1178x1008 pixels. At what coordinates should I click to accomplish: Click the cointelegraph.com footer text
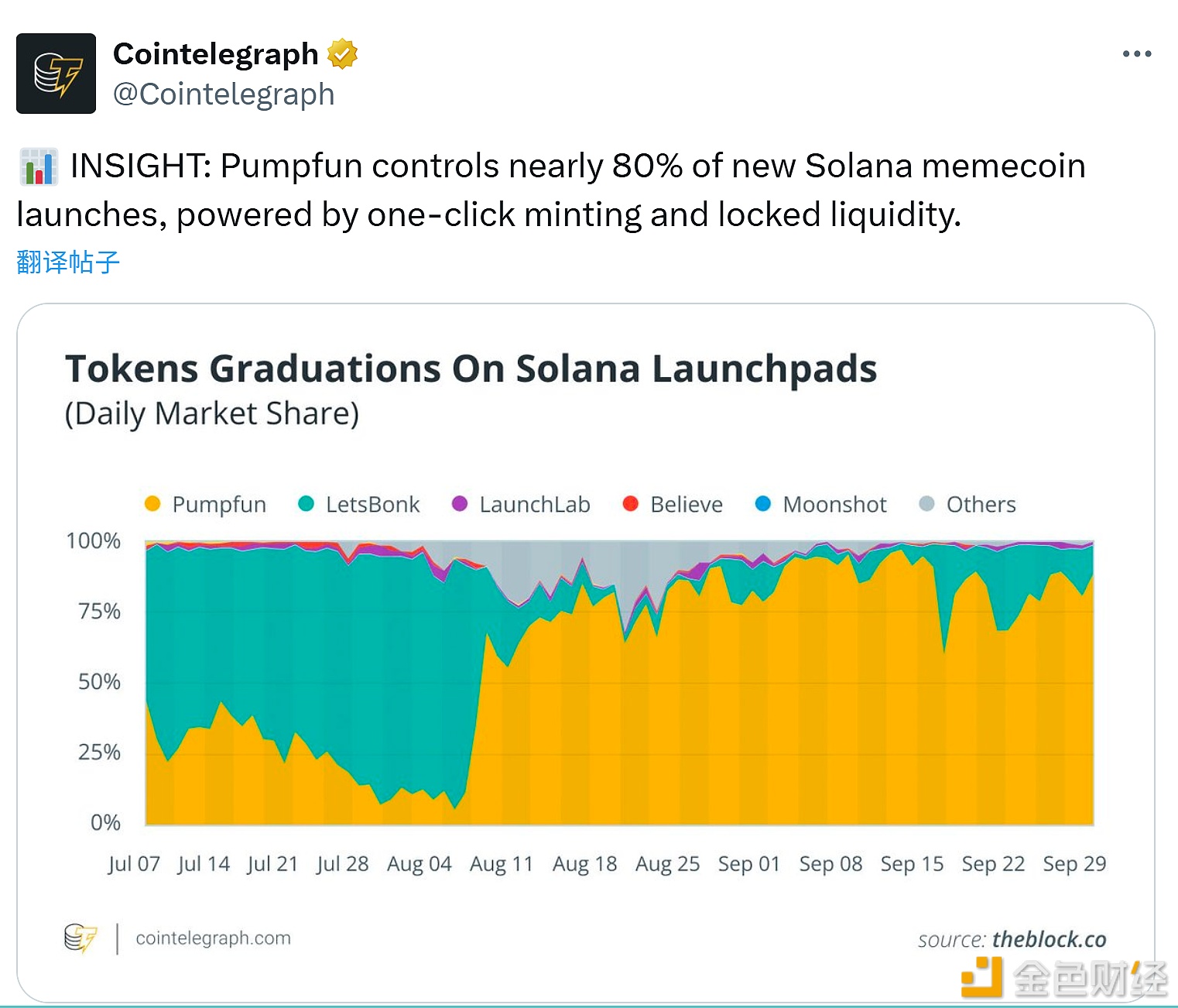pyautogui.click(x=213, y=938)
